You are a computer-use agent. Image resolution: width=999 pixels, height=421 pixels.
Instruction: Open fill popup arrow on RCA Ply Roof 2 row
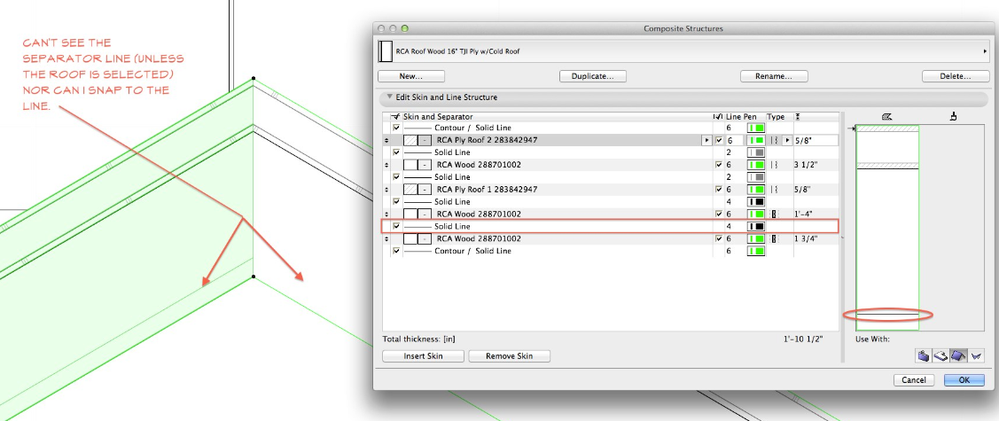tap(707, 140)
